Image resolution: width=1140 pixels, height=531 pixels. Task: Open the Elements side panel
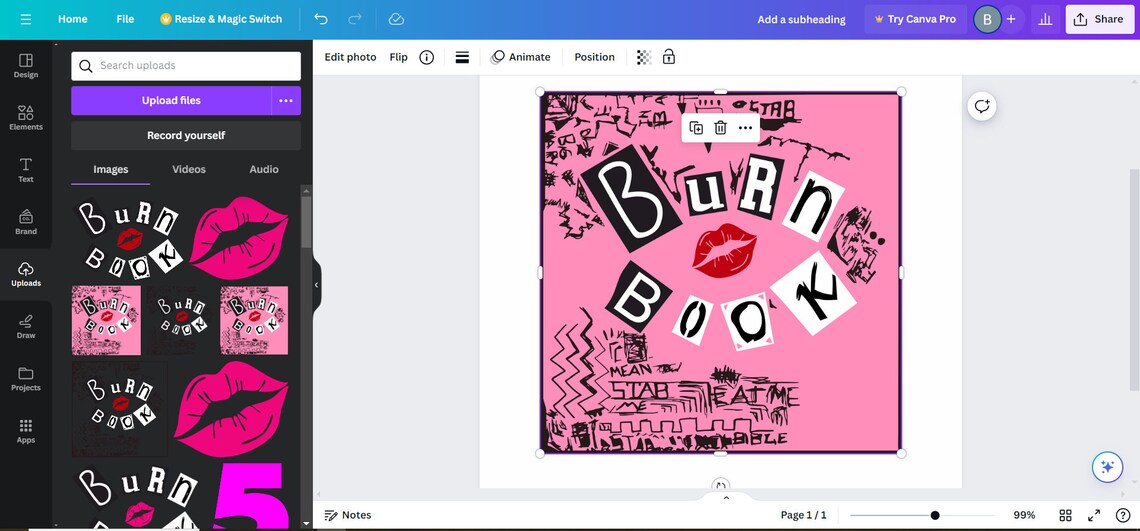point(25,118)
